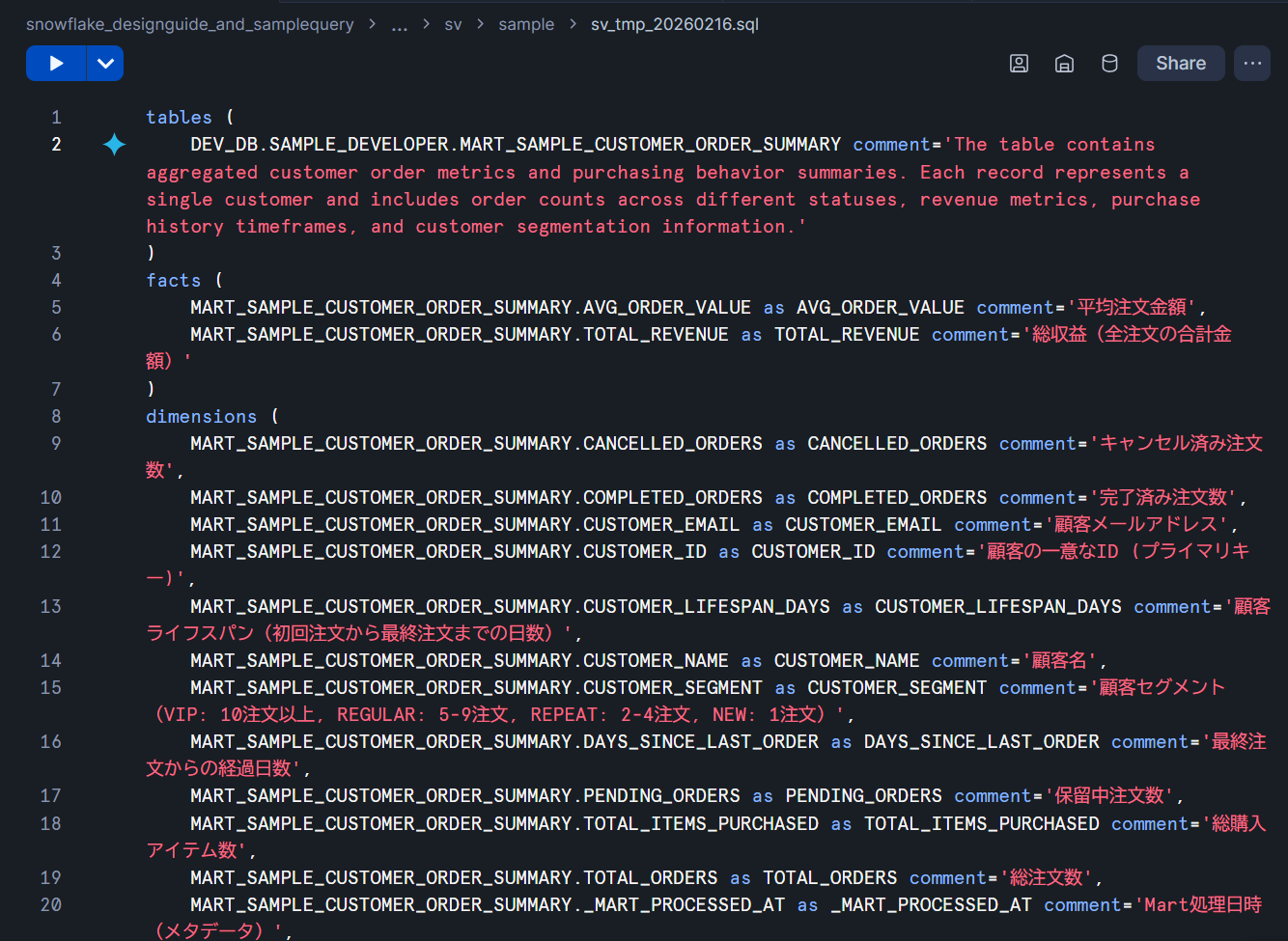Viewport: 1288px width, 941px height.
Task: Place cursor on the 'tables' keyword
Action: point(179,118)
